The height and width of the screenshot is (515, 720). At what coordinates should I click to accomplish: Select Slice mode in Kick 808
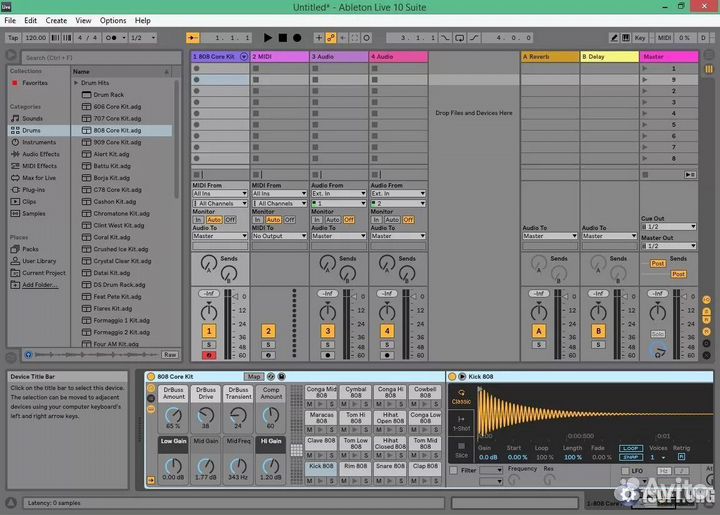(461, 450)
